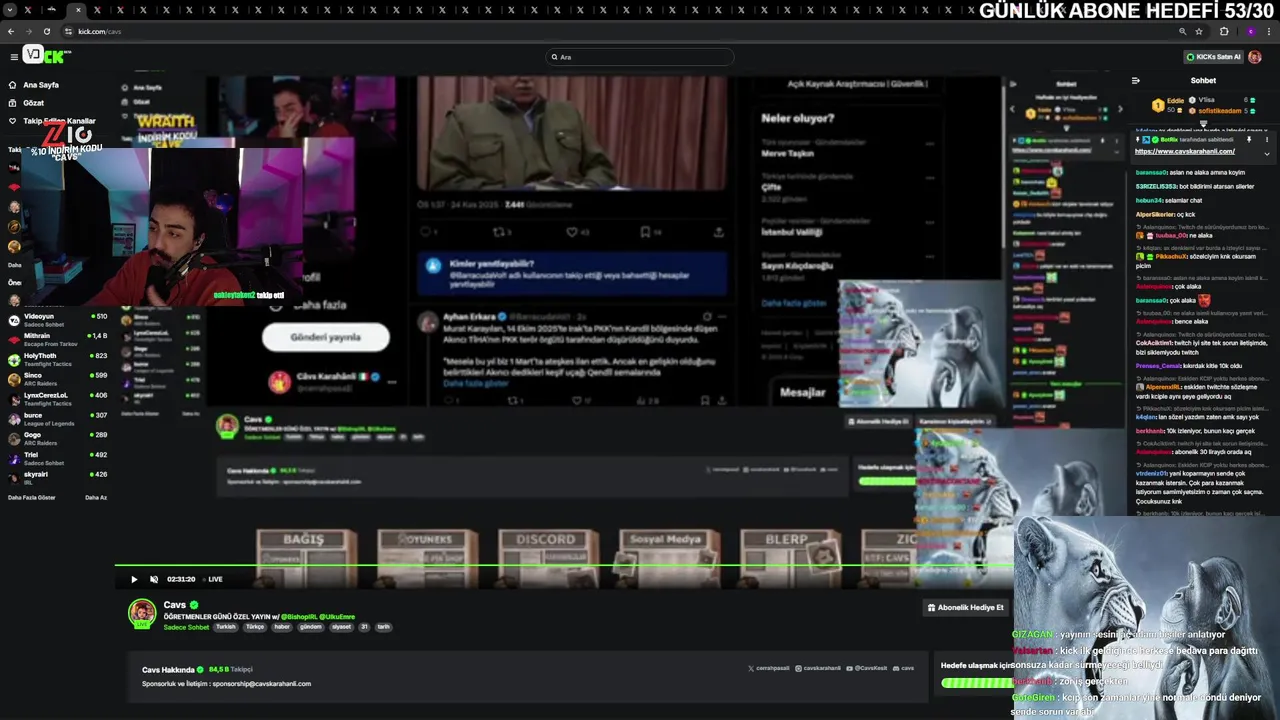Image resolution: width=1280 pixels, height=720 pixels.
Task: Bookmark this page with star icon
Action: [1199, 31]
